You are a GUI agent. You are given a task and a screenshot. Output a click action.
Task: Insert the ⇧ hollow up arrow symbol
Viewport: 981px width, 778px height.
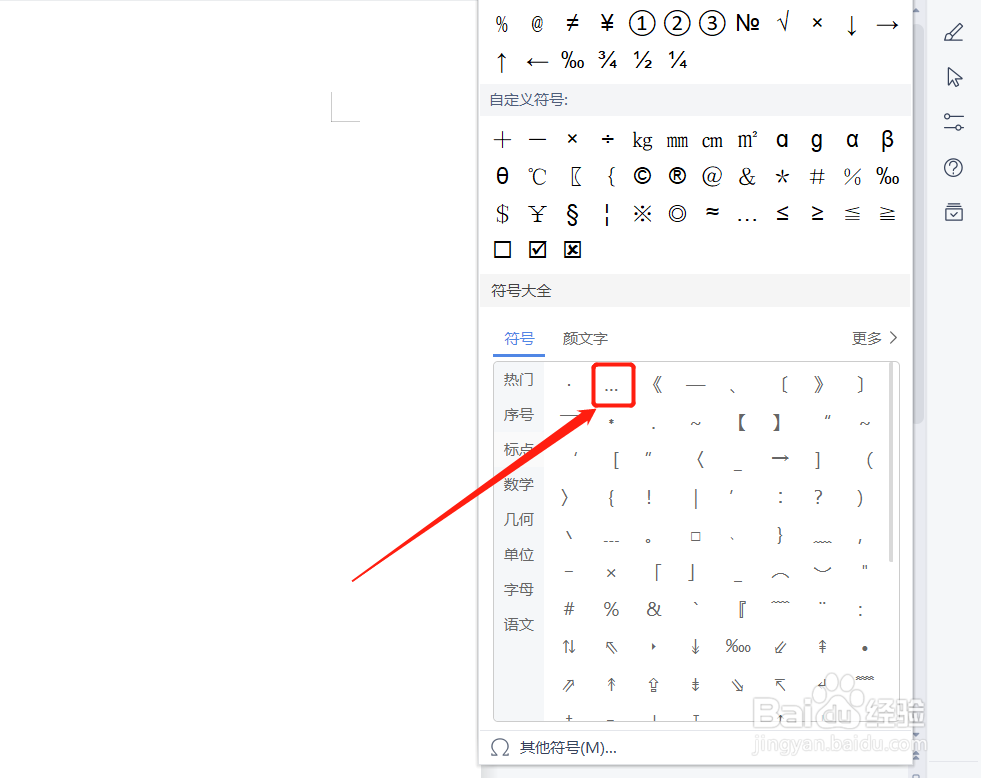tap(653, 685)
